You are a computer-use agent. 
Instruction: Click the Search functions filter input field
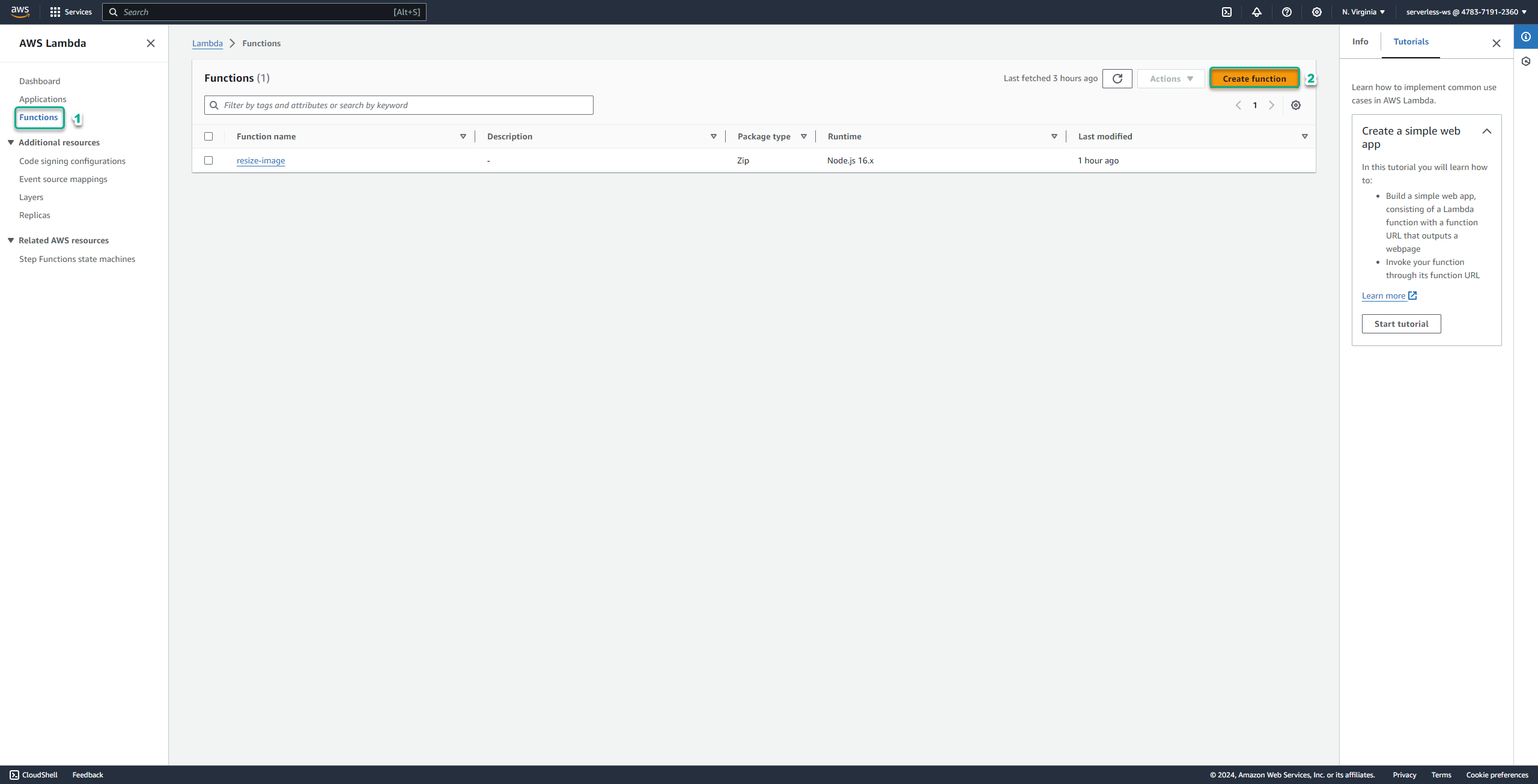399,105
